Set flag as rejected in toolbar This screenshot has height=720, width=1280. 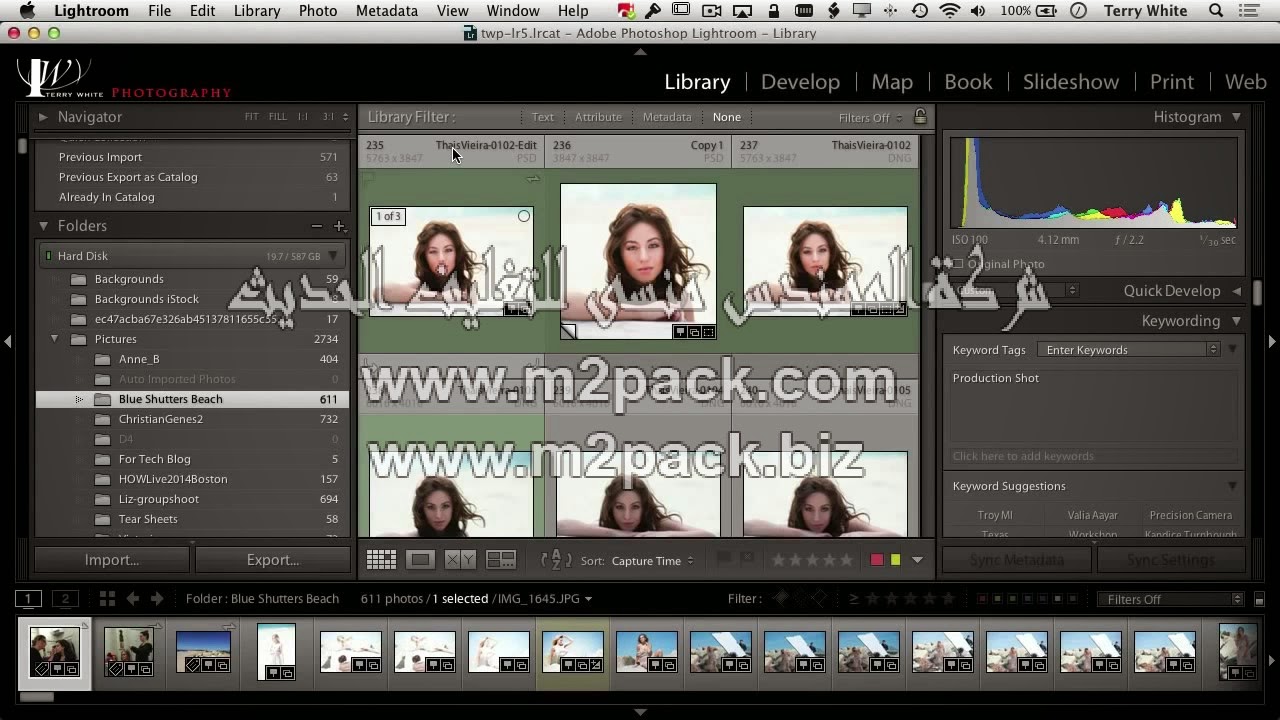pyautogui.click(x=745, y=560)
